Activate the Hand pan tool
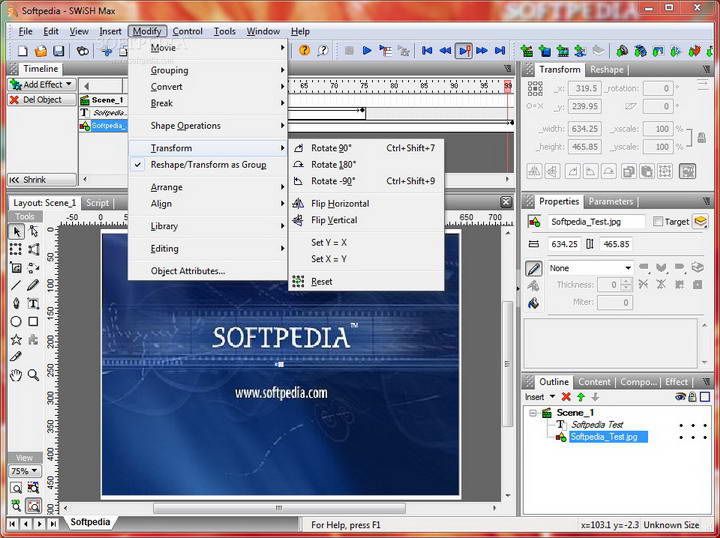Image resolution: width=720 pixels, height=538 pixels. [16, 375]
